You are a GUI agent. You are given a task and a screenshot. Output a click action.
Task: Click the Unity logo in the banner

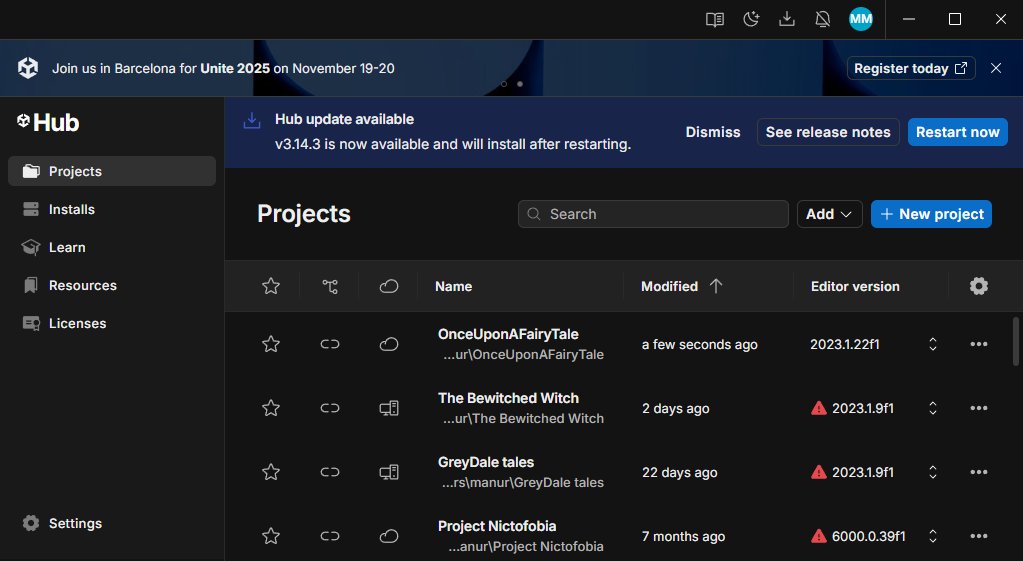point(28,68)
